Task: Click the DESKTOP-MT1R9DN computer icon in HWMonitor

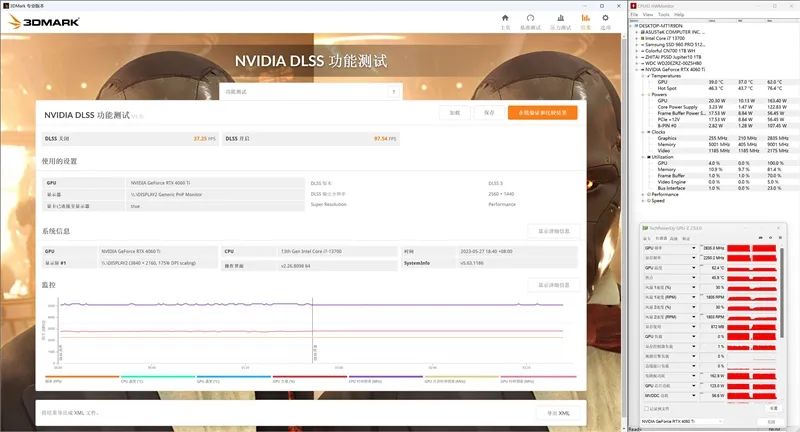Action: (x=636, y=26)
